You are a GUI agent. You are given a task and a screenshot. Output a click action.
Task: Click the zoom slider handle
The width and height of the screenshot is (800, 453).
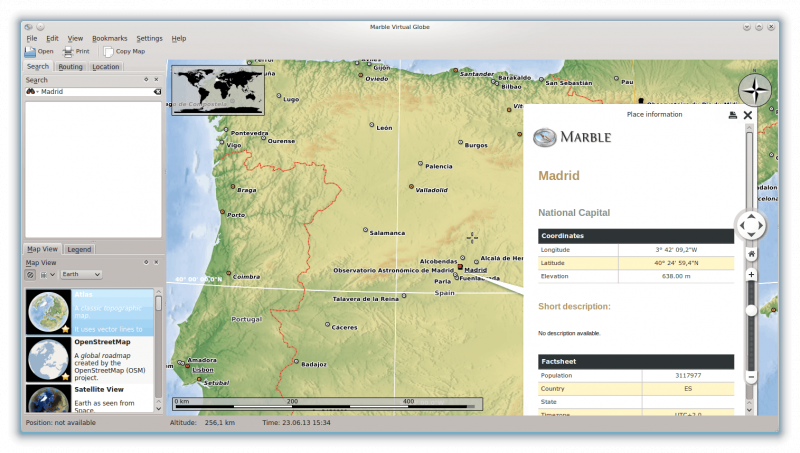[751, 311]
